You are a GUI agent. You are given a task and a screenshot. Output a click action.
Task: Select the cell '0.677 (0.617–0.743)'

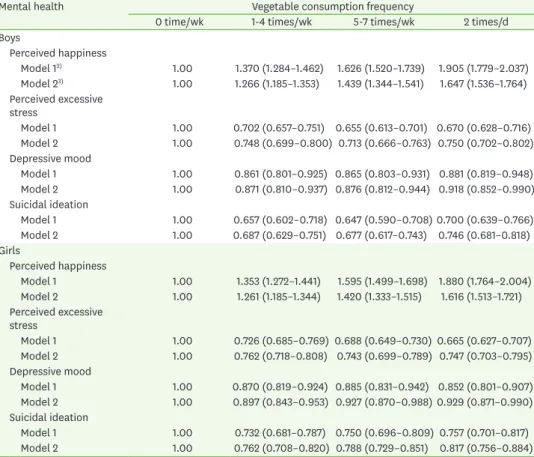[381, 235]
